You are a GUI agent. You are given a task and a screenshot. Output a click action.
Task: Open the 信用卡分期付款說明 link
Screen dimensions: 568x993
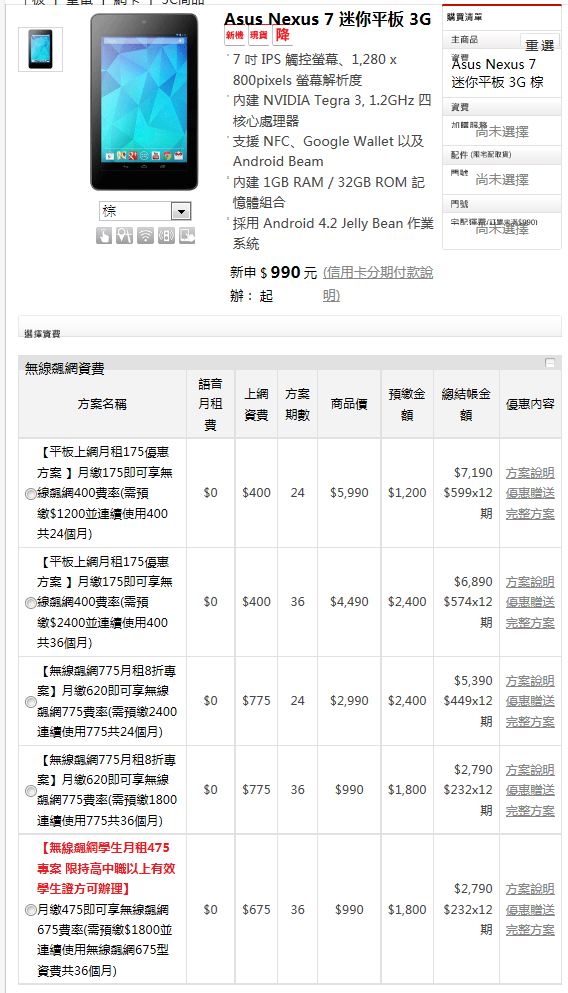378,283
